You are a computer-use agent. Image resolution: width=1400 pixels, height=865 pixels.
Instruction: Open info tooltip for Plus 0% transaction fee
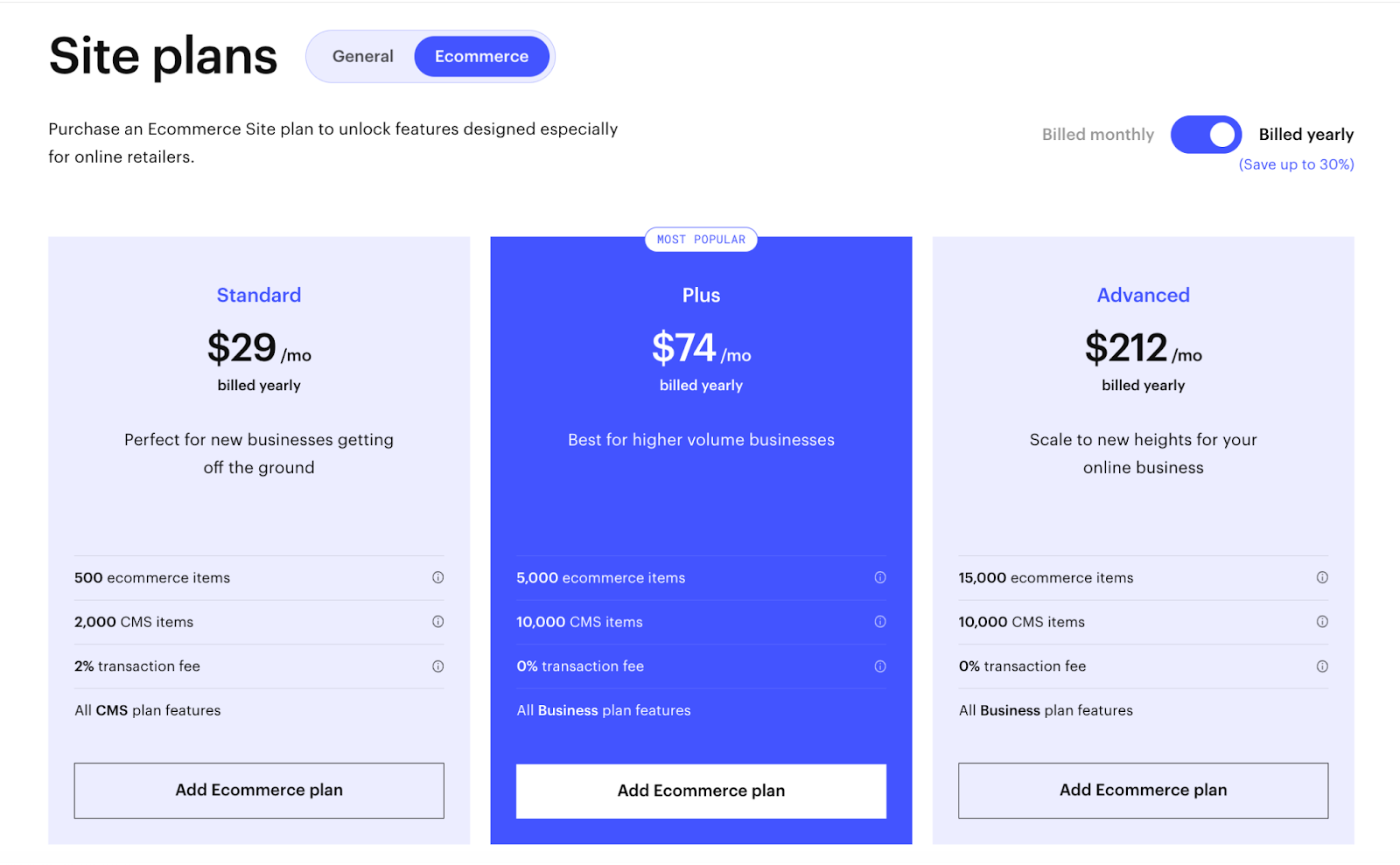[x=880, y=666]
